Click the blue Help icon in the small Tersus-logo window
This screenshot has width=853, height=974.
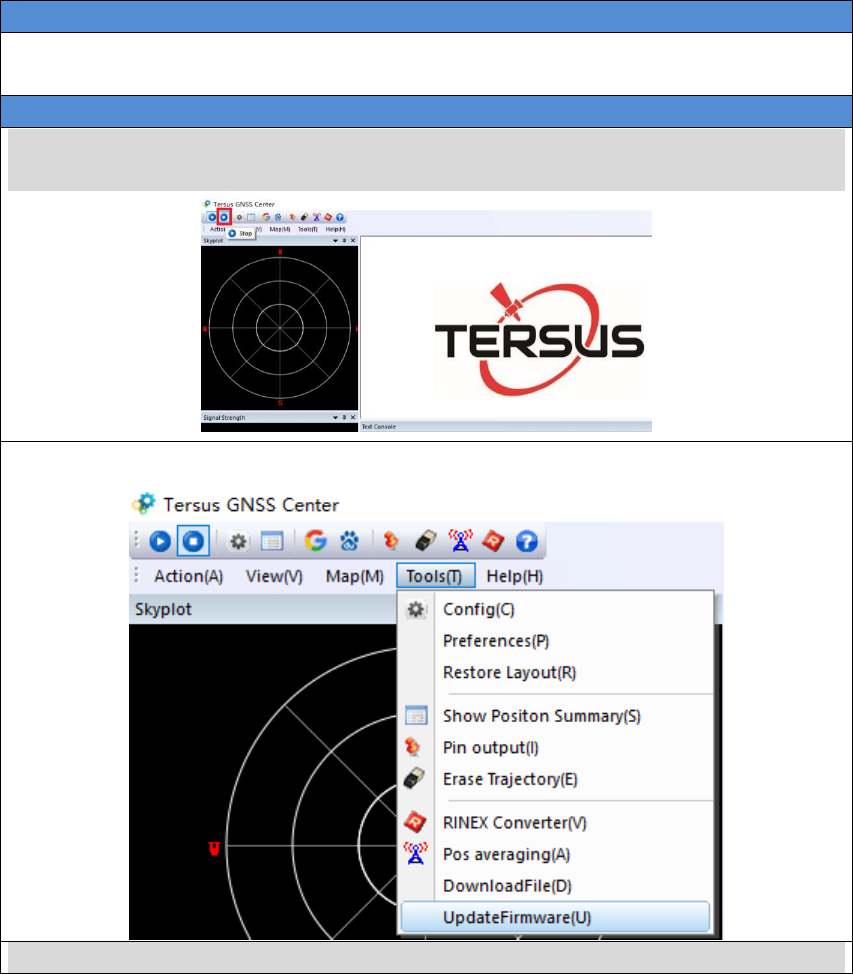(340, 217)
